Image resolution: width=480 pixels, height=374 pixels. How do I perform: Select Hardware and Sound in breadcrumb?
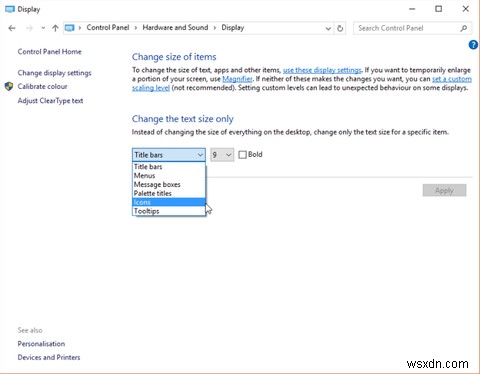(x=175, y=28)
